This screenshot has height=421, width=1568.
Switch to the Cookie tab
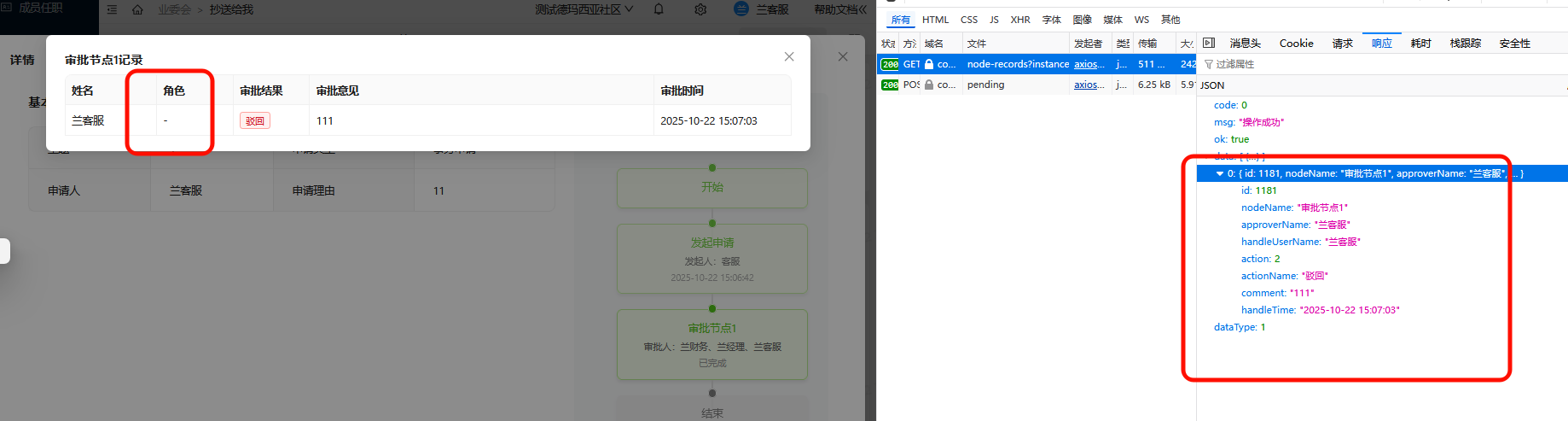1297,44
